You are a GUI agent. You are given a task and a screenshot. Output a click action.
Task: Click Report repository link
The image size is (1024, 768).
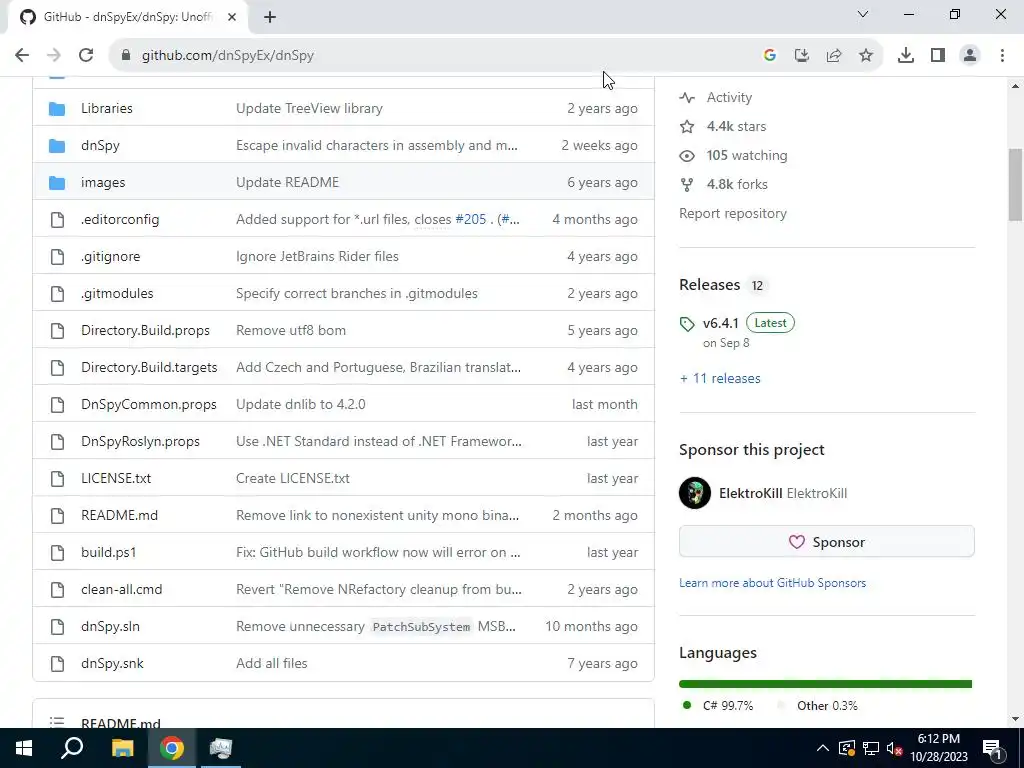point(733,214)
